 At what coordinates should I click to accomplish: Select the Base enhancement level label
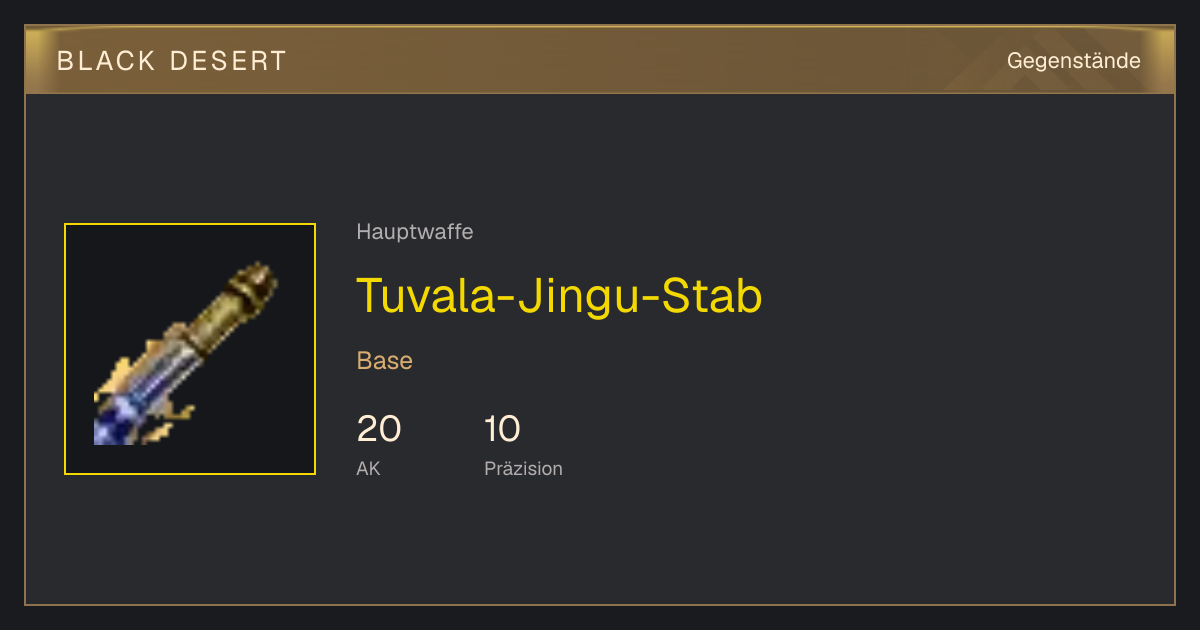[385, 361]
